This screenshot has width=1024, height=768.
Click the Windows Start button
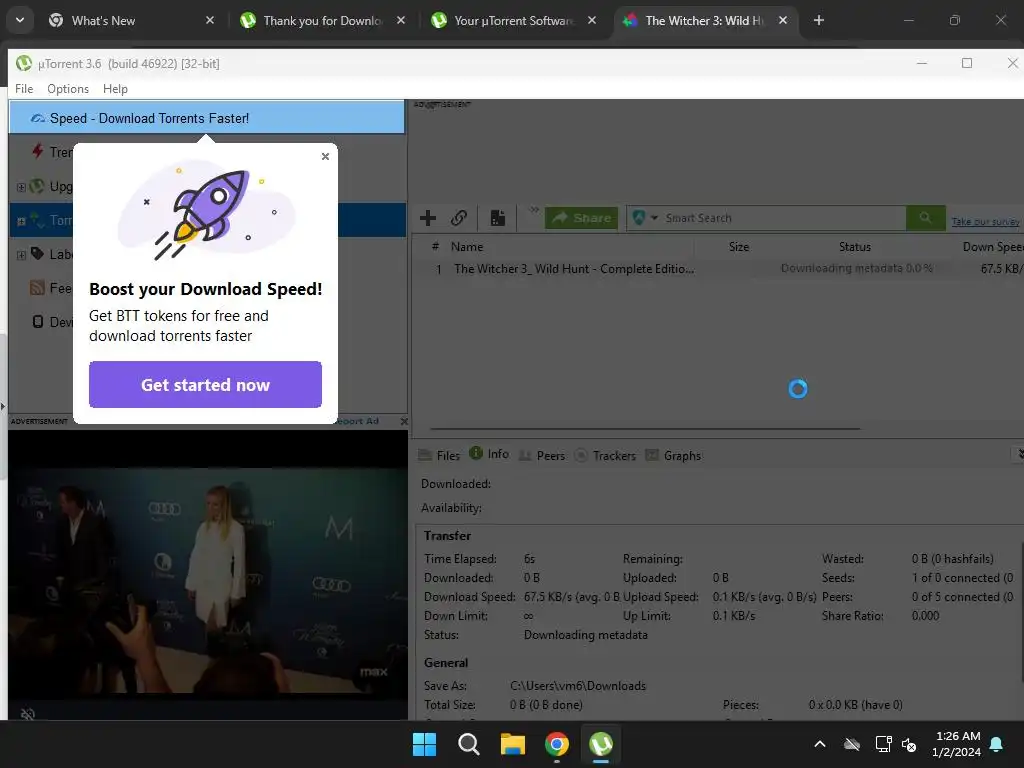point(424,744)
